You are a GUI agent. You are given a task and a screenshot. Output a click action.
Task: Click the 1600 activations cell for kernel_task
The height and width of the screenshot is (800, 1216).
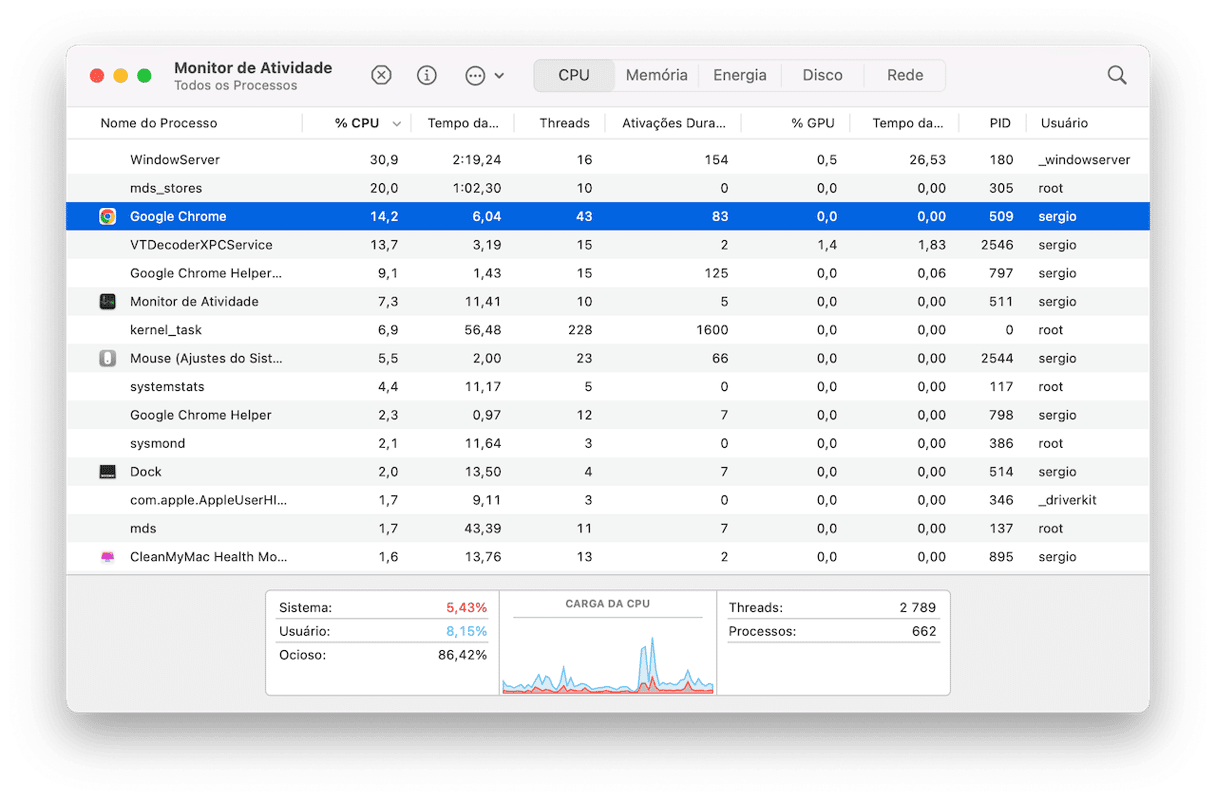pyautogui.click(x=712, y=330)
